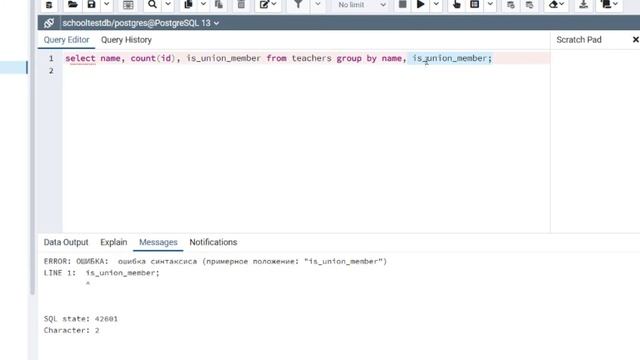Screen dimensions: 640x360
Task: Click 'teachers' table name in query
Action: (311, 58)
